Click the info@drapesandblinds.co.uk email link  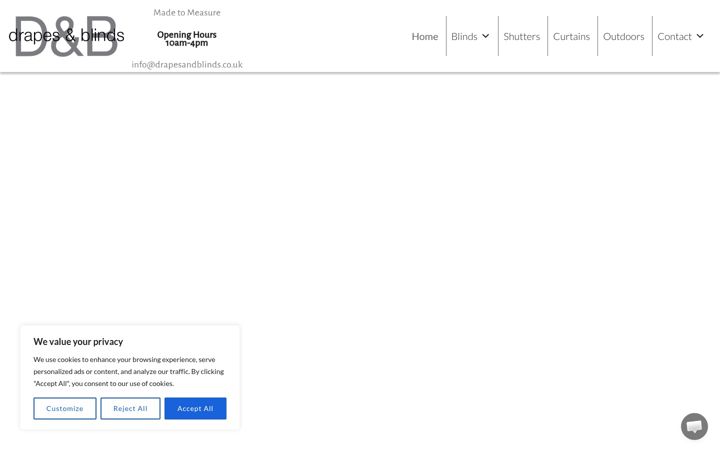(187, 65)
